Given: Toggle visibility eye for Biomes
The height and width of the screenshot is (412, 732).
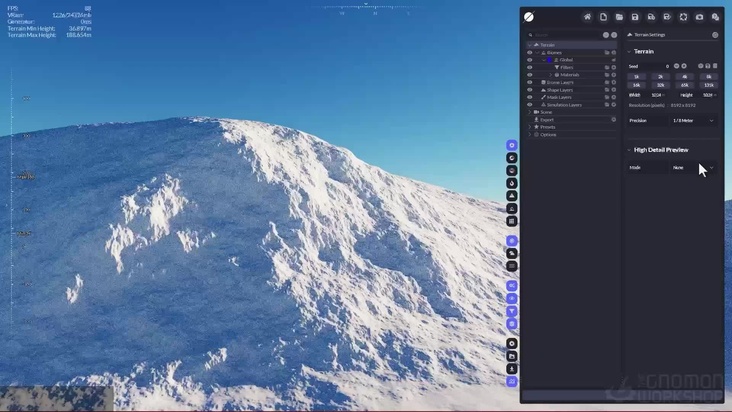Looking at the screenshot, I should [x=530, y=53].
